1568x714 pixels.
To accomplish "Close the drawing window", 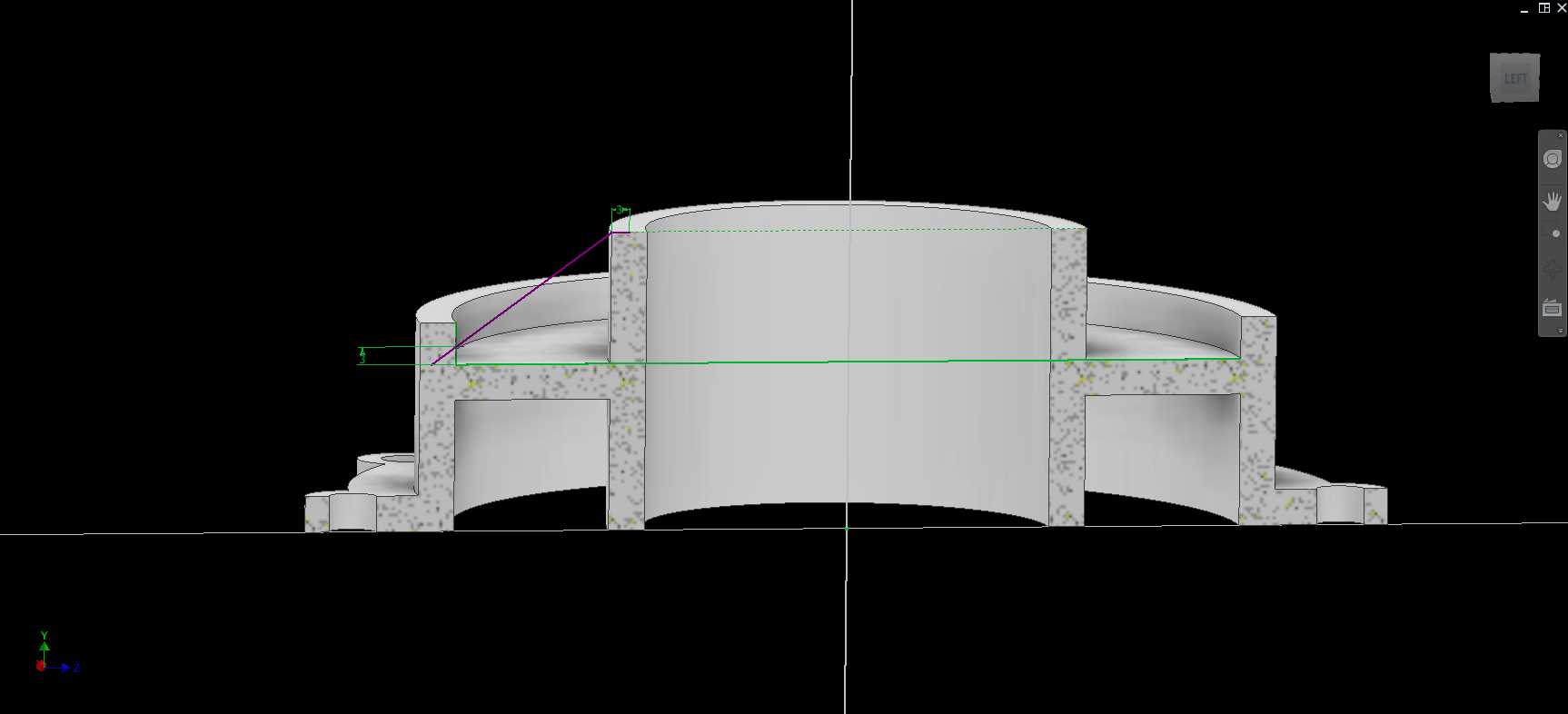I will tap(1562, 8).
